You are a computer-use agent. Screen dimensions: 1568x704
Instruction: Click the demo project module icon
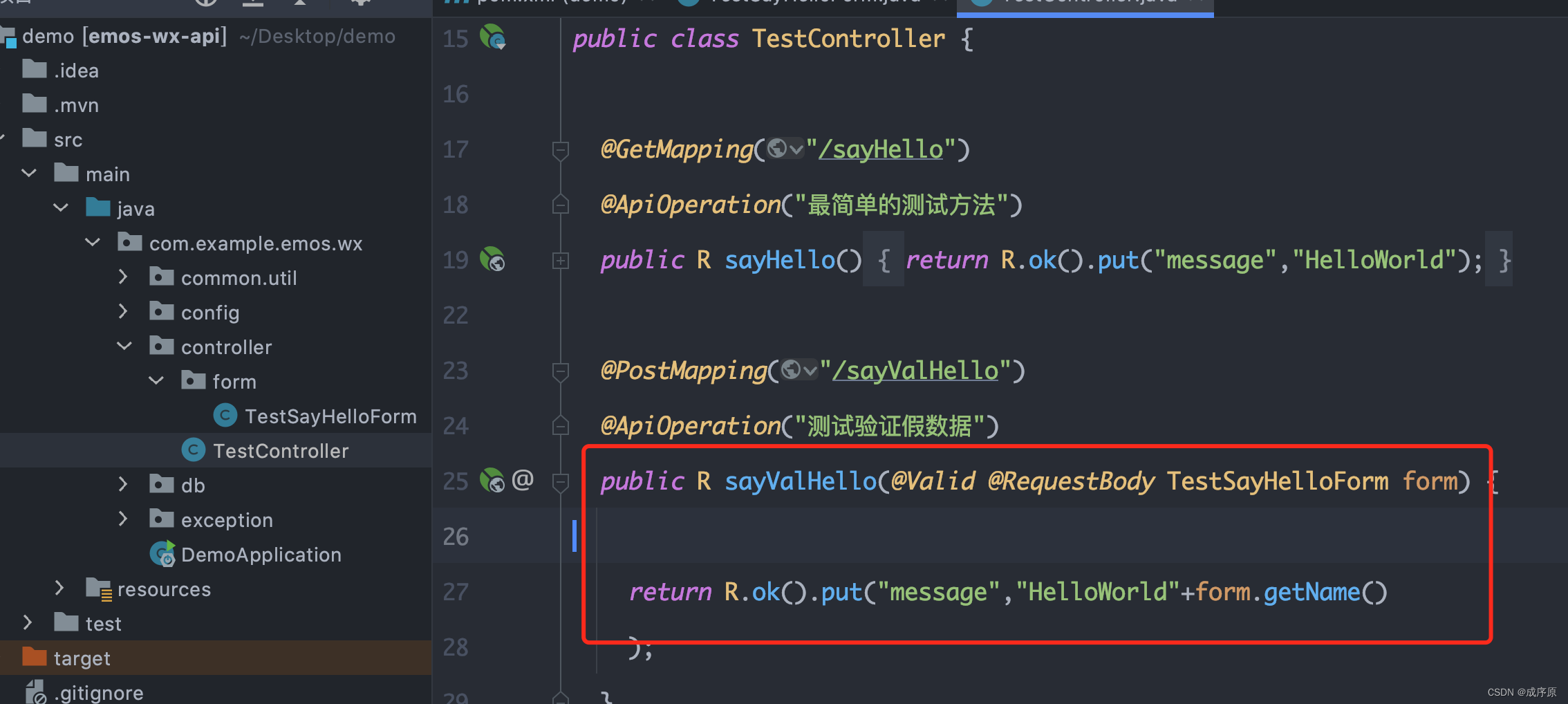point(8,37)
